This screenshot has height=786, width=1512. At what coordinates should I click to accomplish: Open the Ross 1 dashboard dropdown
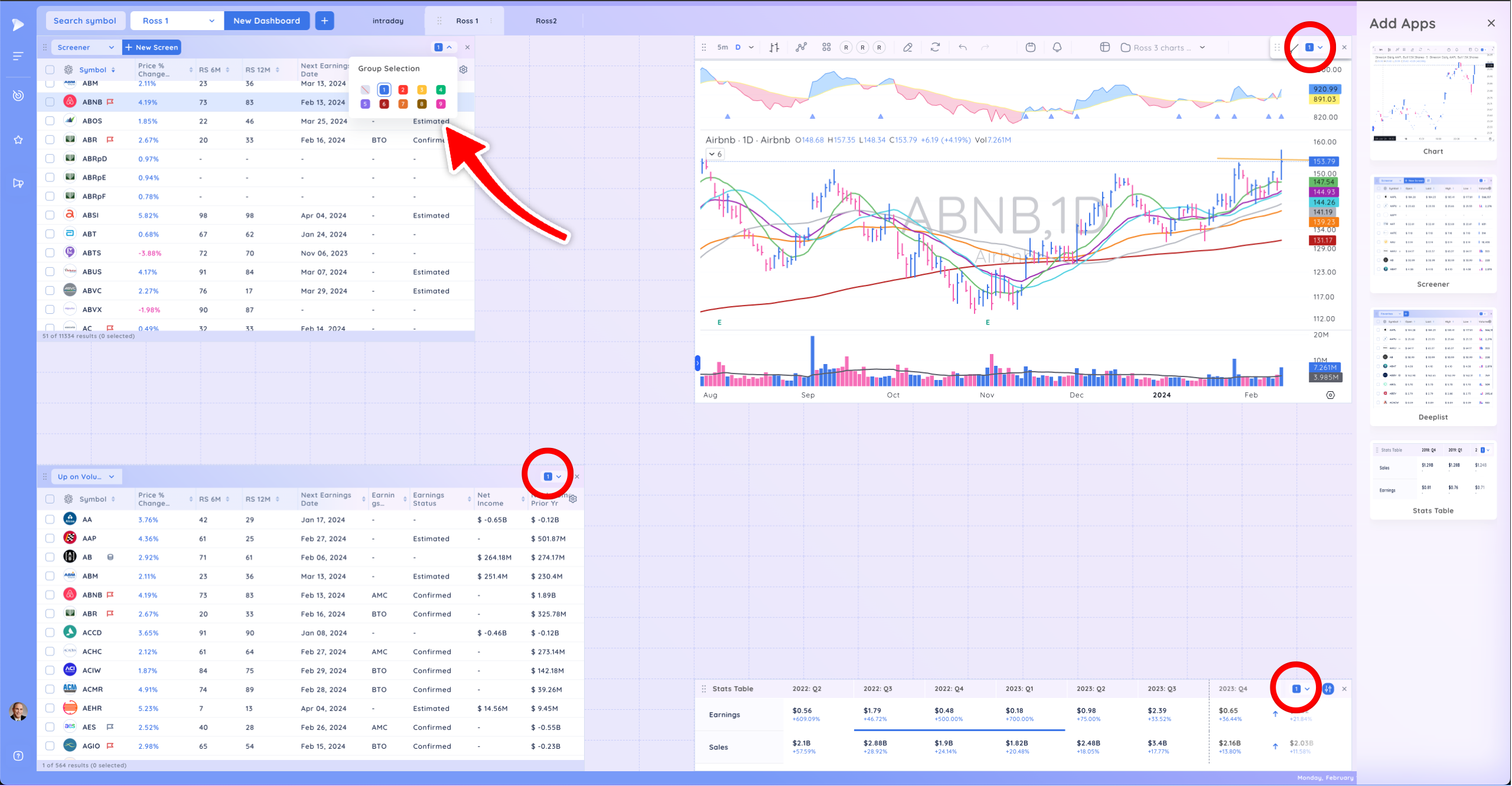coord(177,21)
